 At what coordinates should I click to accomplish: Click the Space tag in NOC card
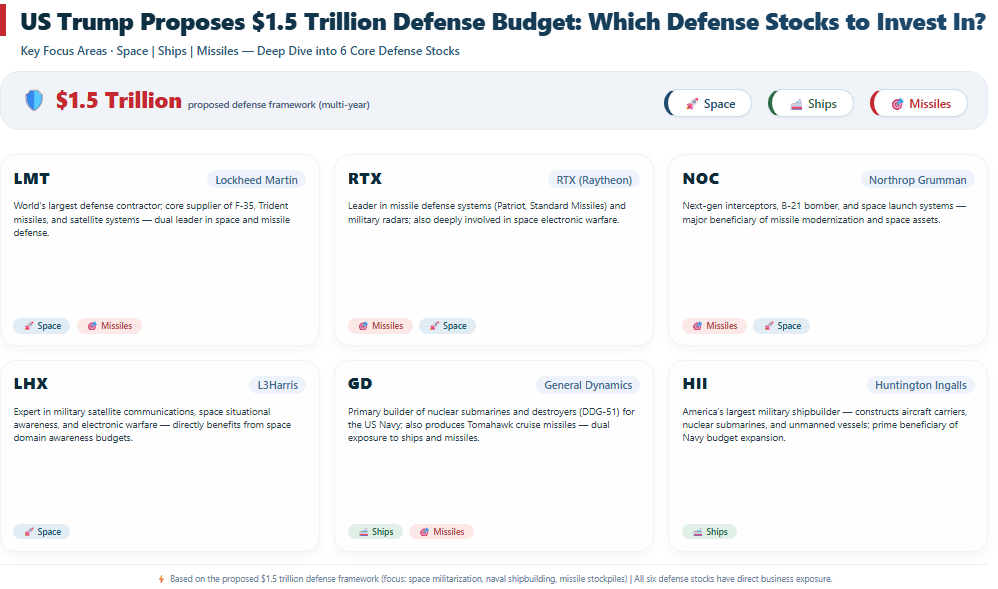click(781, 326)
